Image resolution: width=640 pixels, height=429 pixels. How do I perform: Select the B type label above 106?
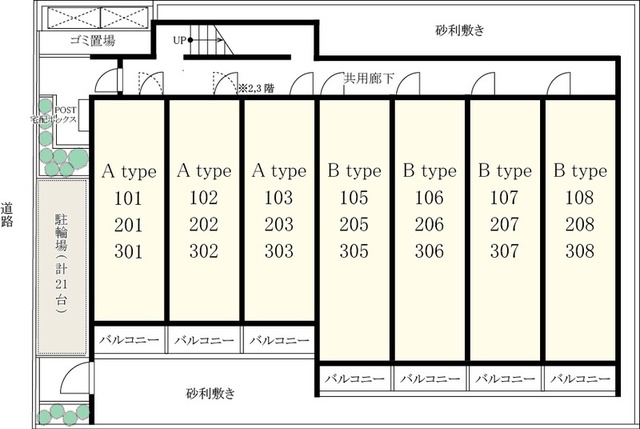point(429,171)
